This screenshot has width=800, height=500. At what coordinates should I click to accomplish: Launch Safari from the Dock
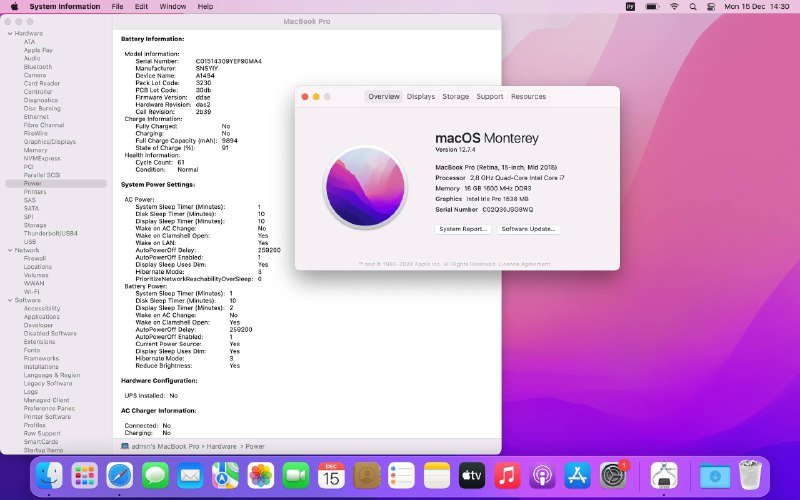(119, 476)
